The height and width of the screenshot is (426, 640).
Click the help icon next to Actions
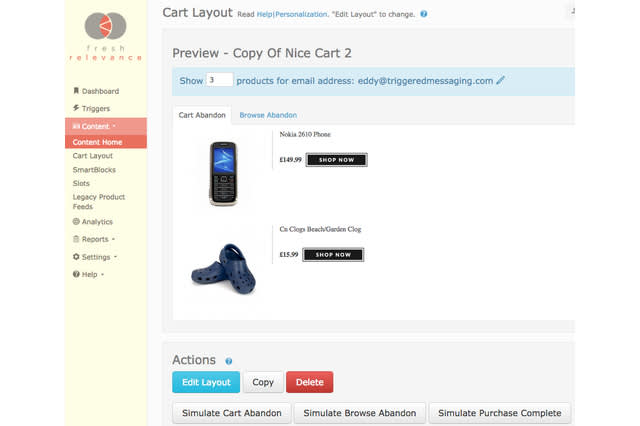229,361
